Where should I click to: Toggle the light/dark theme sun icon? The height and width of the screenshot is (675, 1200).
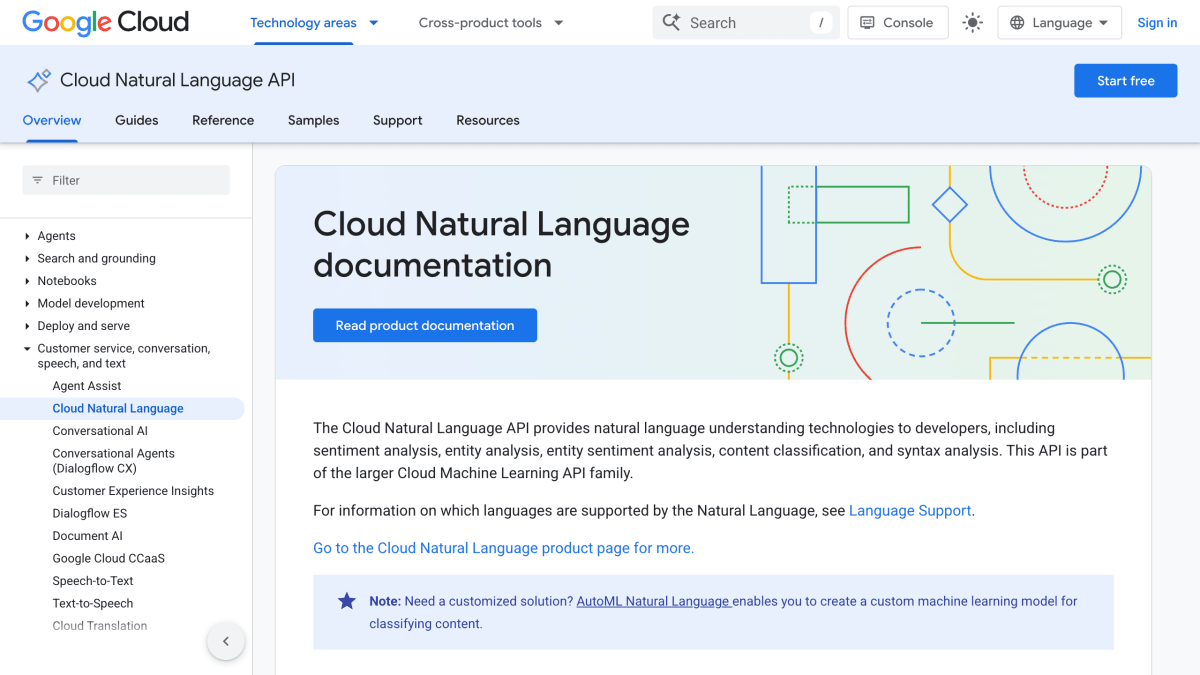click(972, 23)
